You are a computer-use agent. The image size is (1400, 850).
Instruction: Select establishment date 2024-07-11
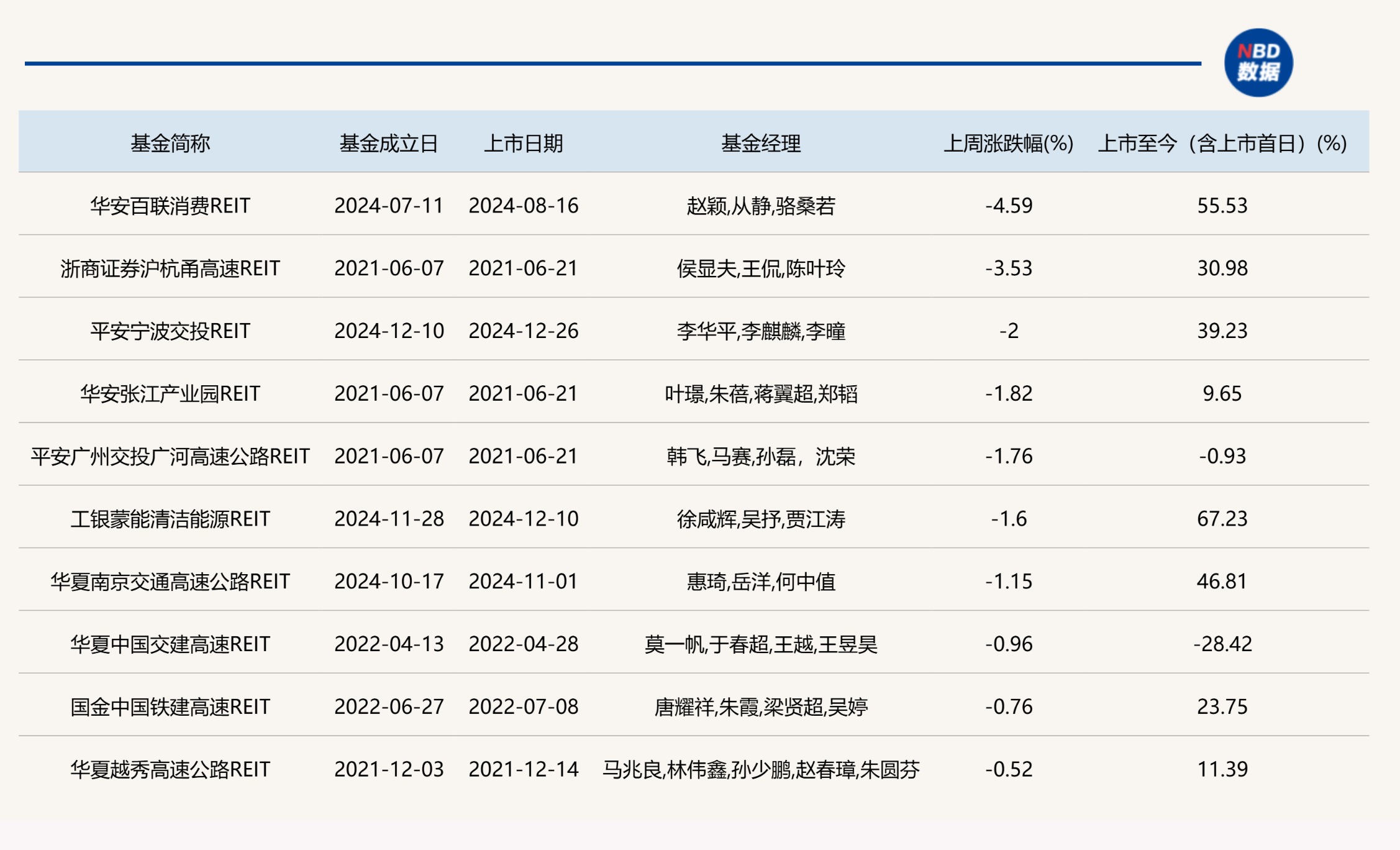click(389, 206)
